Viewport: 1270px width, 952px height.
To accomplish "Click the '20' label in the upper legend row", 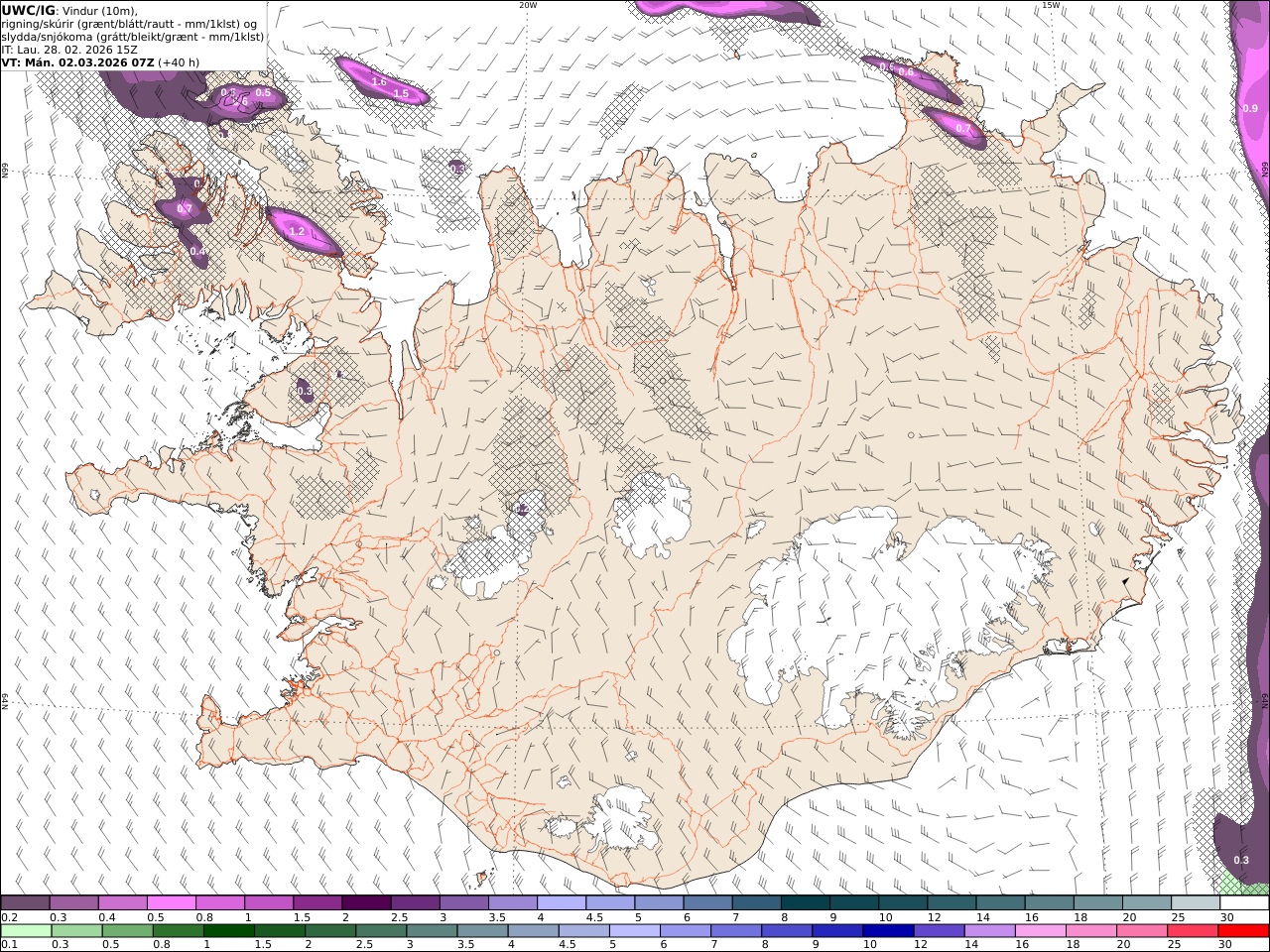I will point(1129,917).
